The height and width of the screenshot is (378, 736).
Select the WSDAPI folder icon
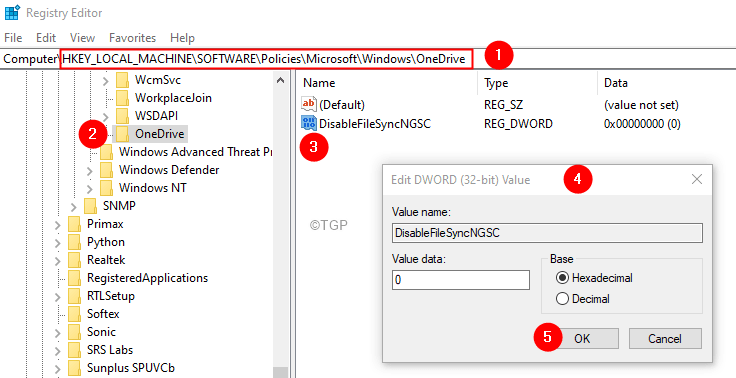point(123,116)
